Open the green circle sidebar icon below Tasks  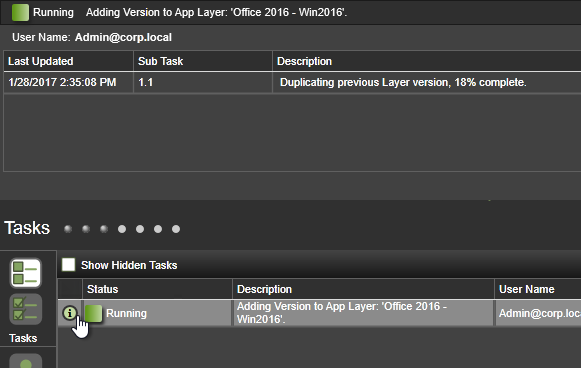[x=26, y=361]
